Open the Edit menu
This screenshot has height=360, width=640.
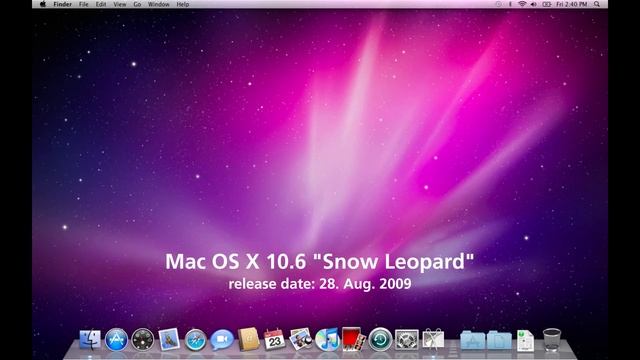(101, 4)
